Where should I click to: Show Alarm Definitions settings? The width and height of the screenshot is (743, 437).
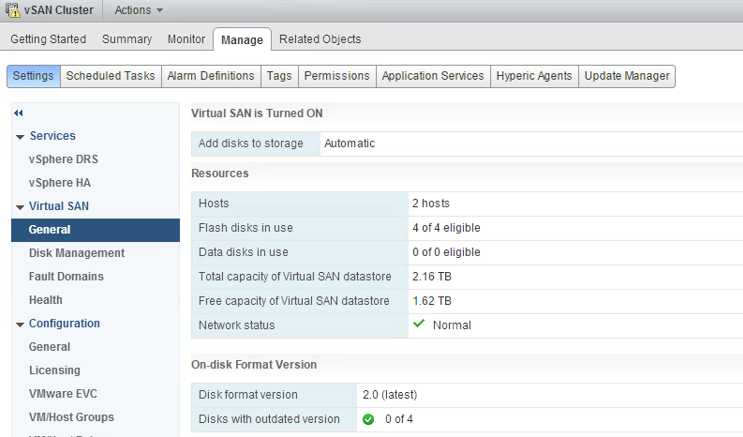click(211, 76)
